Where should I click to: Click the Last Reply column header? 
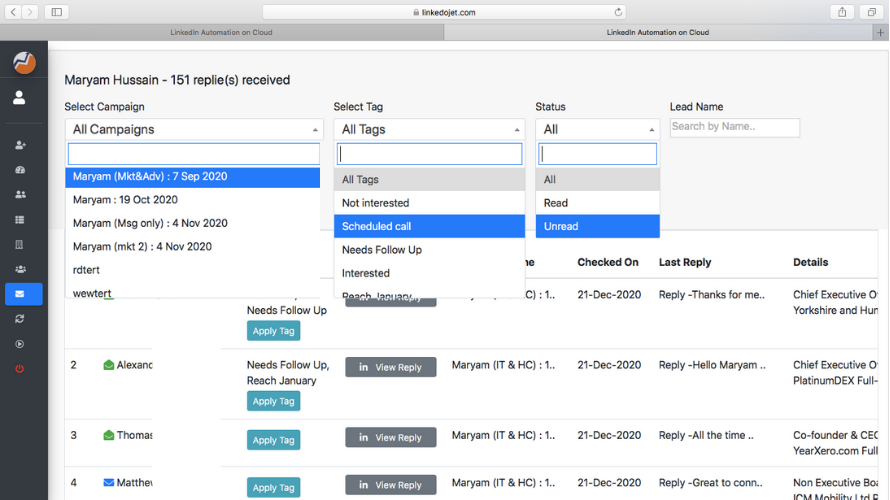(685, 262)
